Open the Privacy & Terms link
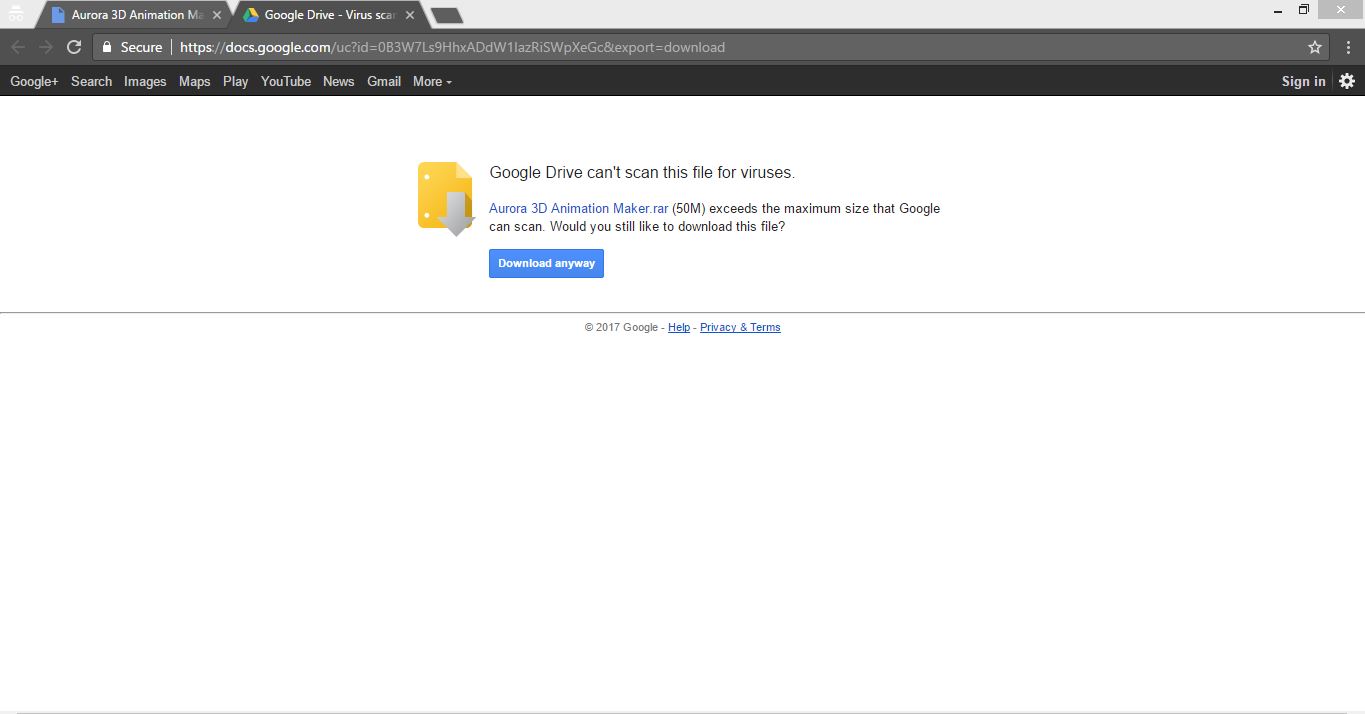The width and height of the screenshot is (1365, 714). (740, 327)
